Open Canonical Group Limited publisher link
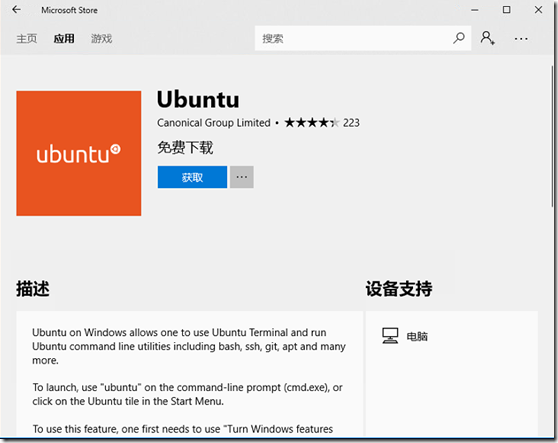The image size is (558, 443). click(214, 123)
